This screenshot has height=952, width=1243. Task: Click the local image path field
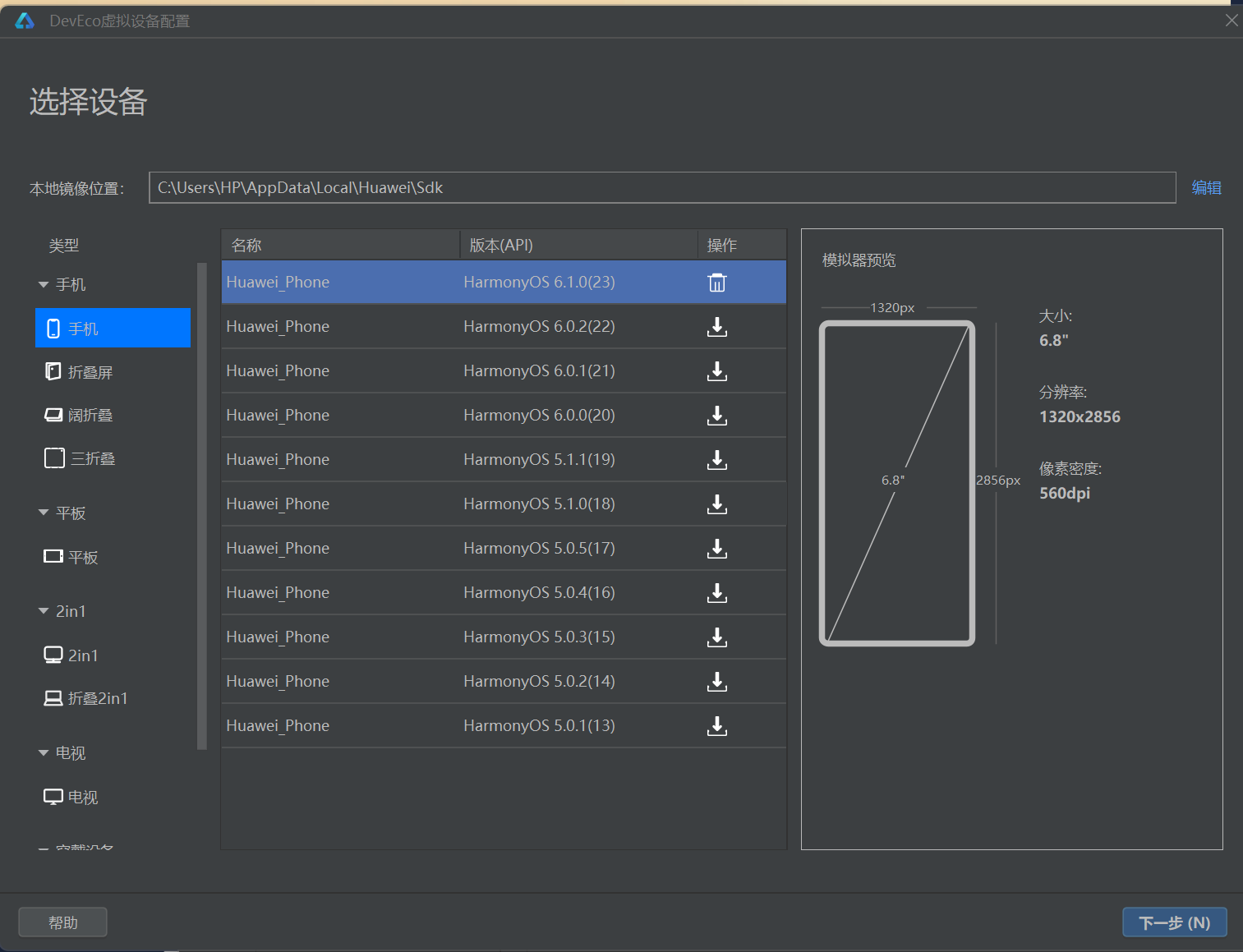tap(662, 187)
